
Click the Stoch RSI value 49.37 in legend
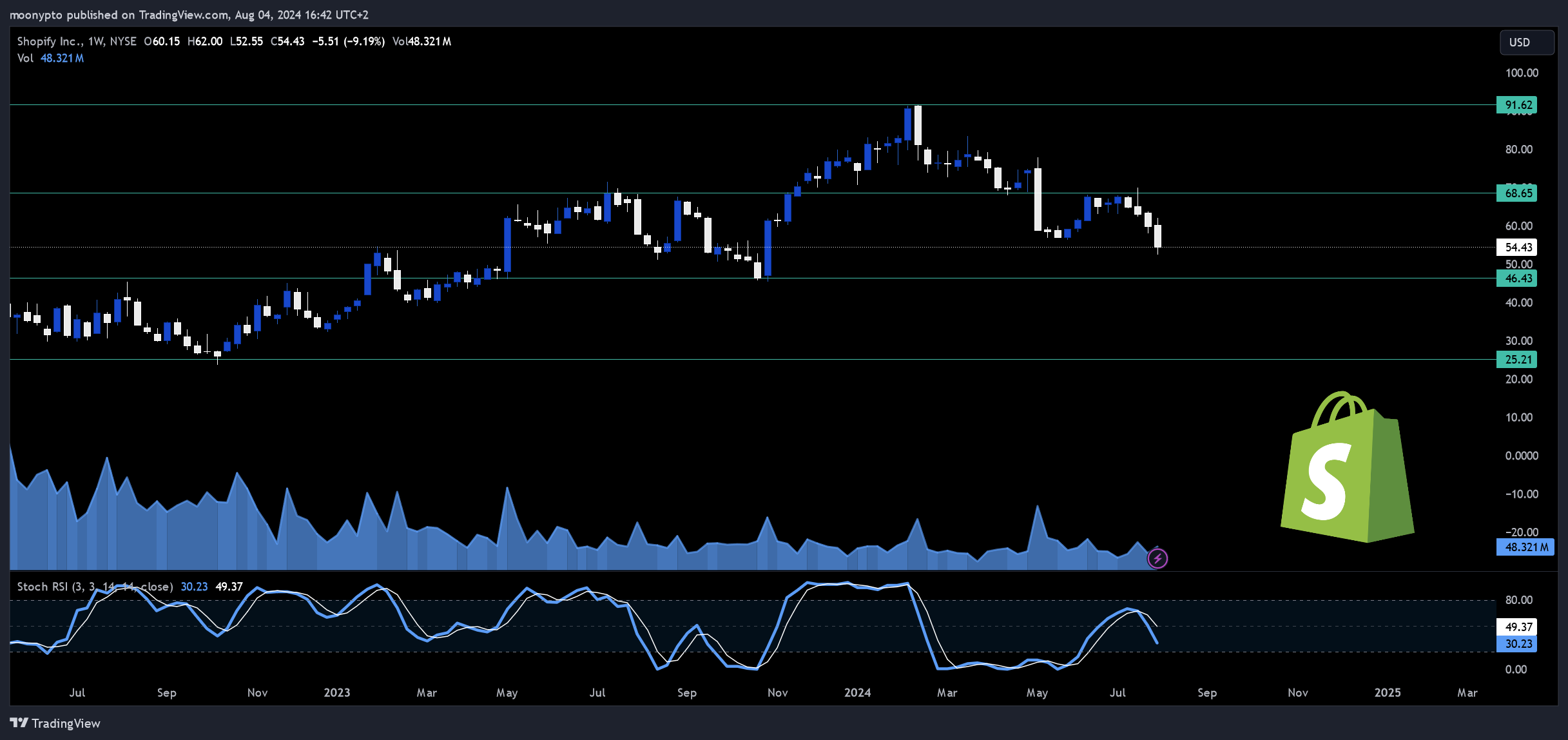[229, 587]
